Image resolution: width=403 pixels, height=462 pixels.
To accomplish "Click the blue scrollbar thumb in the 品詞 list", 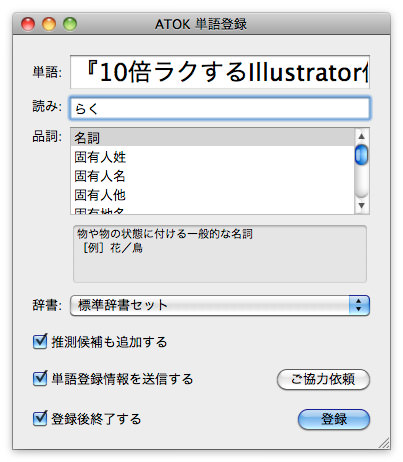I will point(361,155).
